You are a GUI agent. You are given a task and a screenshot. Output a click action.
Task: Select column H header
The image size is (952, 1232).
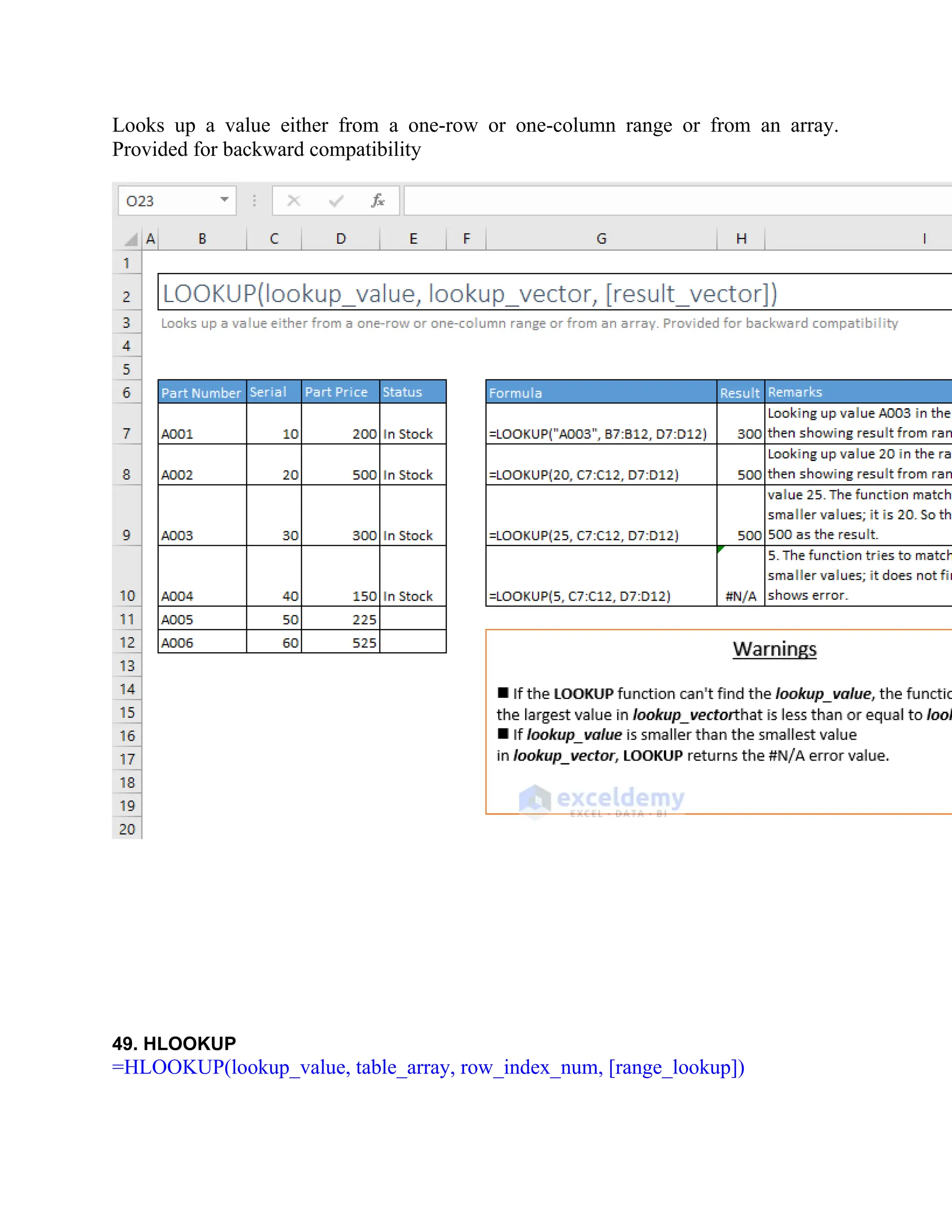click(741, 238)
